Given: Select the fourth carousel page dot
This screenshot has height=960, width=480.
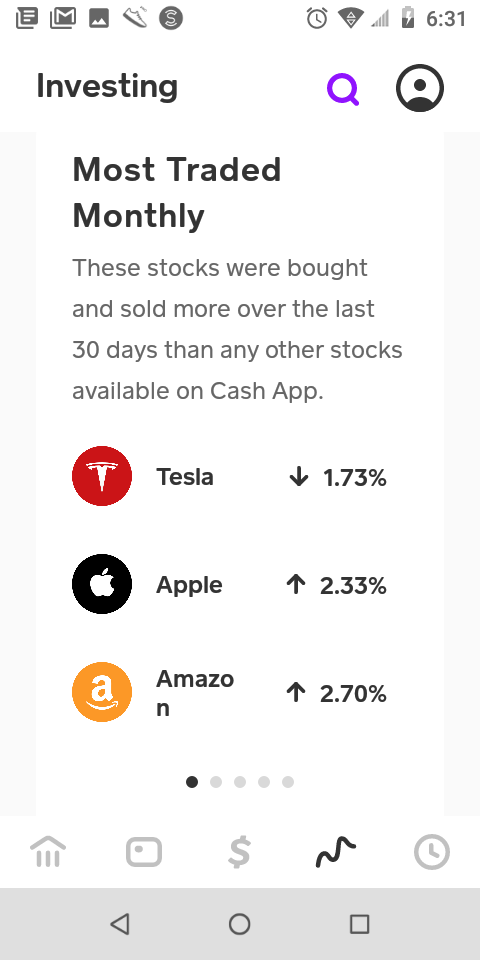Looking at the screenshot, I should pos(264,782).
